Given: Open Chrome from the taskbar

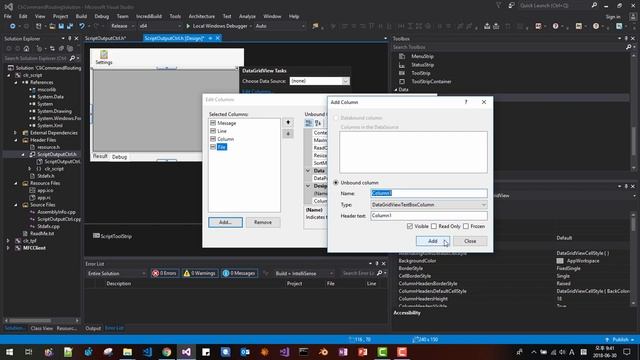Looking at the screenshot, I should point(167,352).
